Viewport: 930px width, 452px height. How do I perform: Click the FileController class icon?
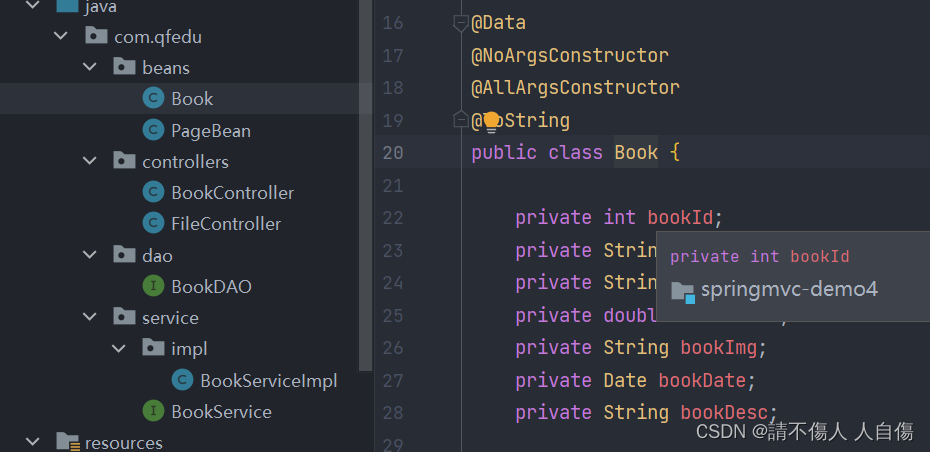coord(154,224)
